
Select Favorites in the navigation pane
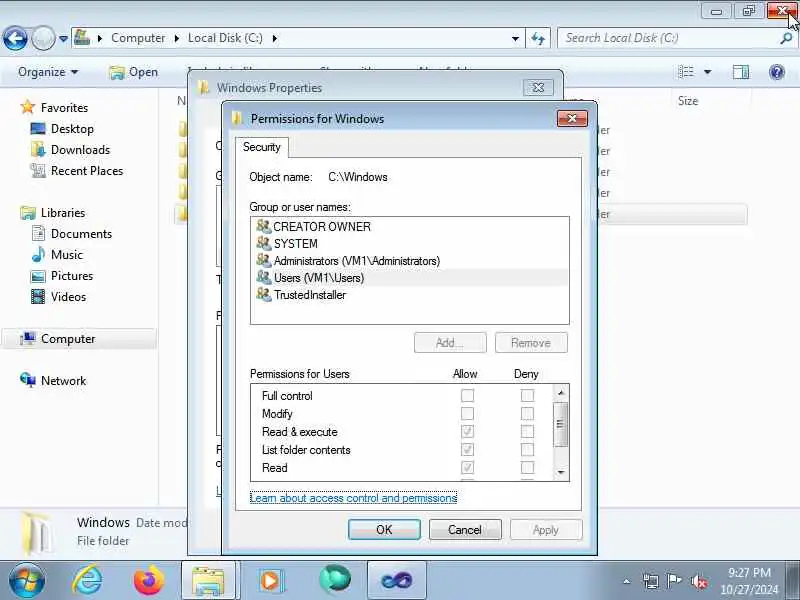pyautogui.click(x=54, y=108)
